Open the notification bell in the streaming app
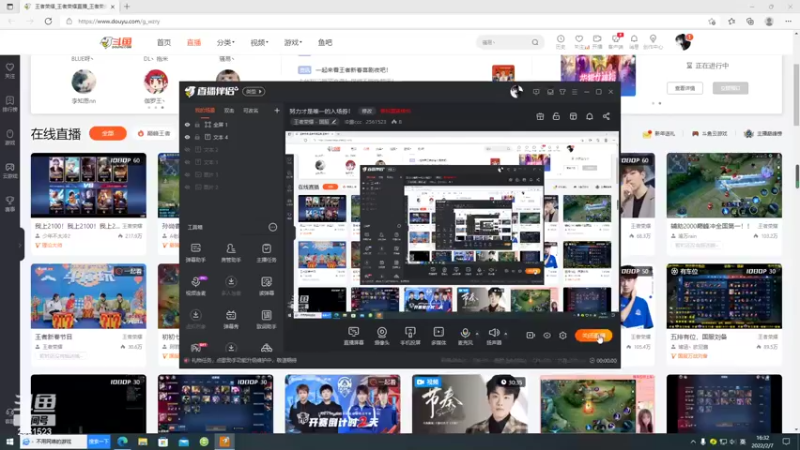 tap(589, 116)
